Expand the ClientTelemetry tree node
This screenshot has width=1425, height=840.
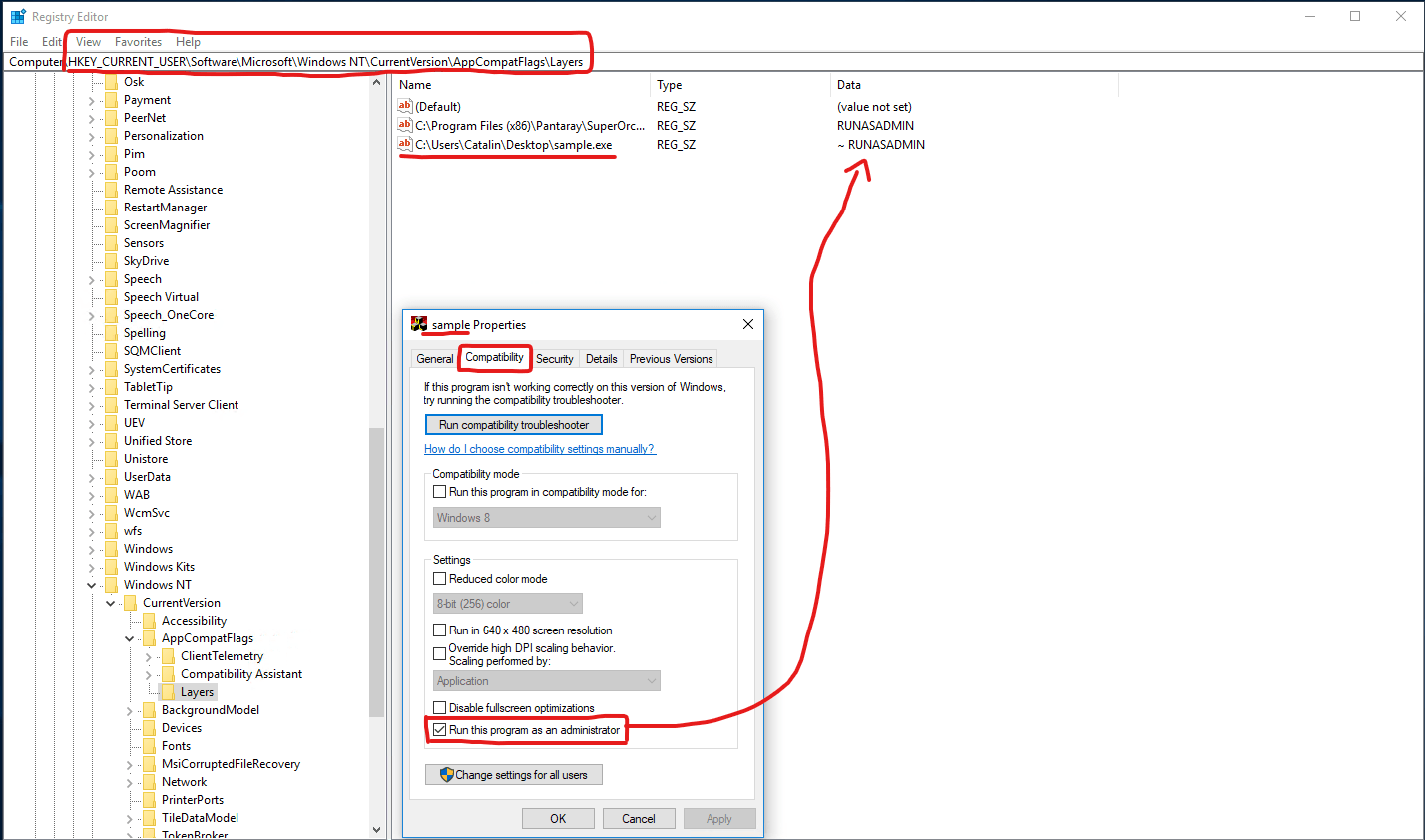tap(148, 655)
